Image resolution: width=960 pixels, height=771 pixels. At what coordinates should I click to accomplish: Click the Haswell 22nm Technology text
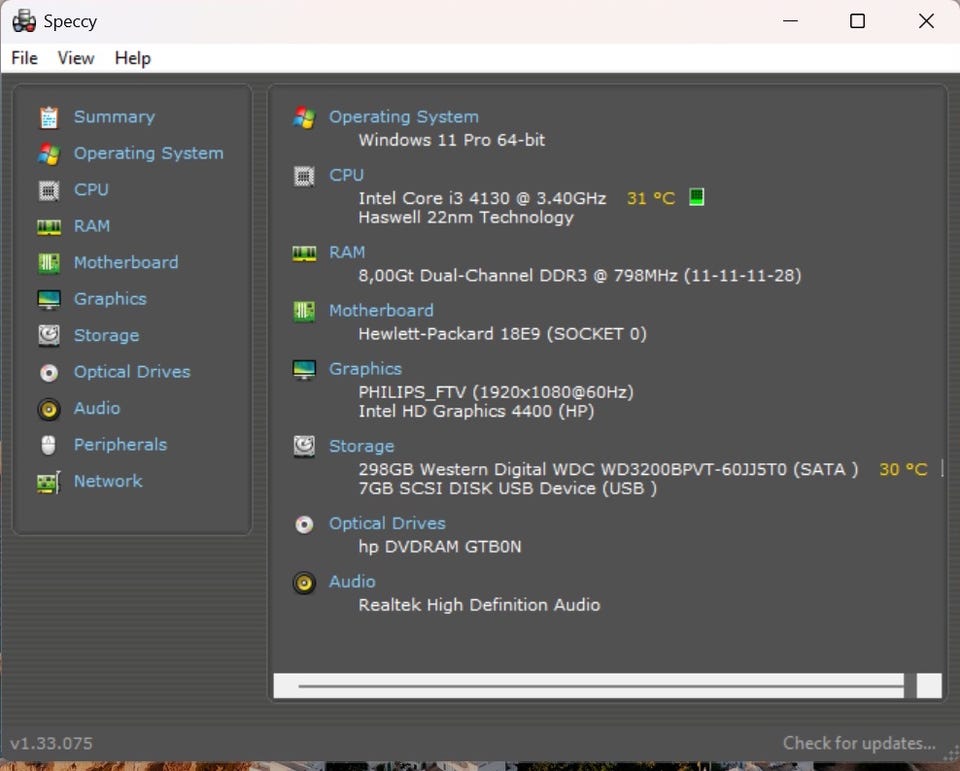[466, 218]
